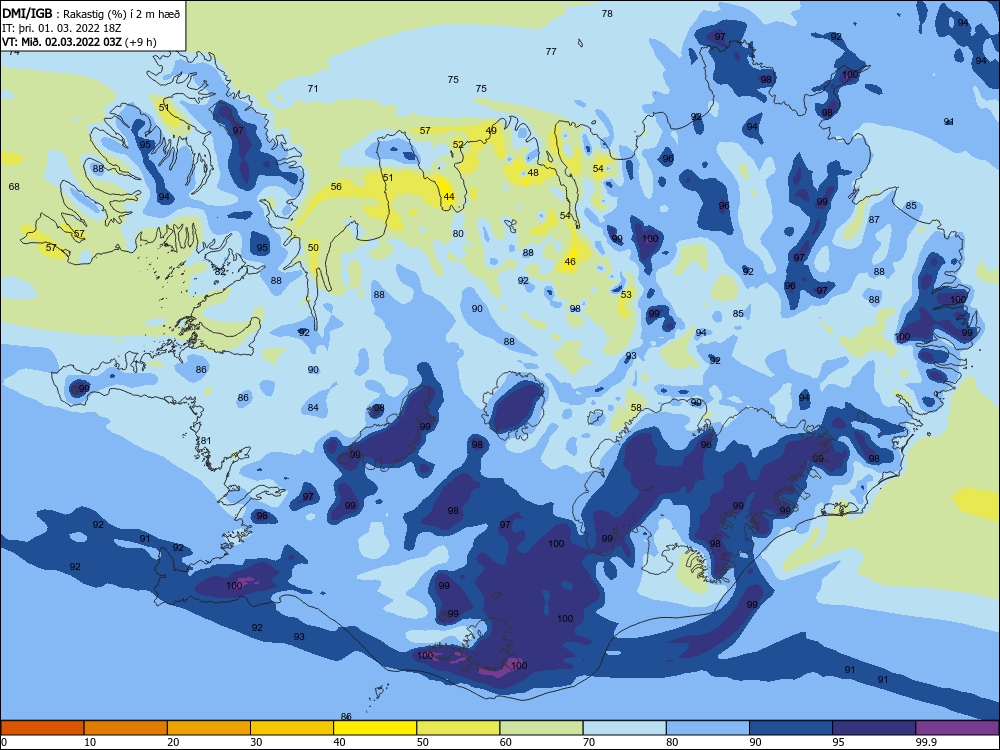Image resolution: width=1000 pixels, height=750 pixels.
Task: Pick the amber 20–30 legend color band
Action: click(x=209, y=728)
